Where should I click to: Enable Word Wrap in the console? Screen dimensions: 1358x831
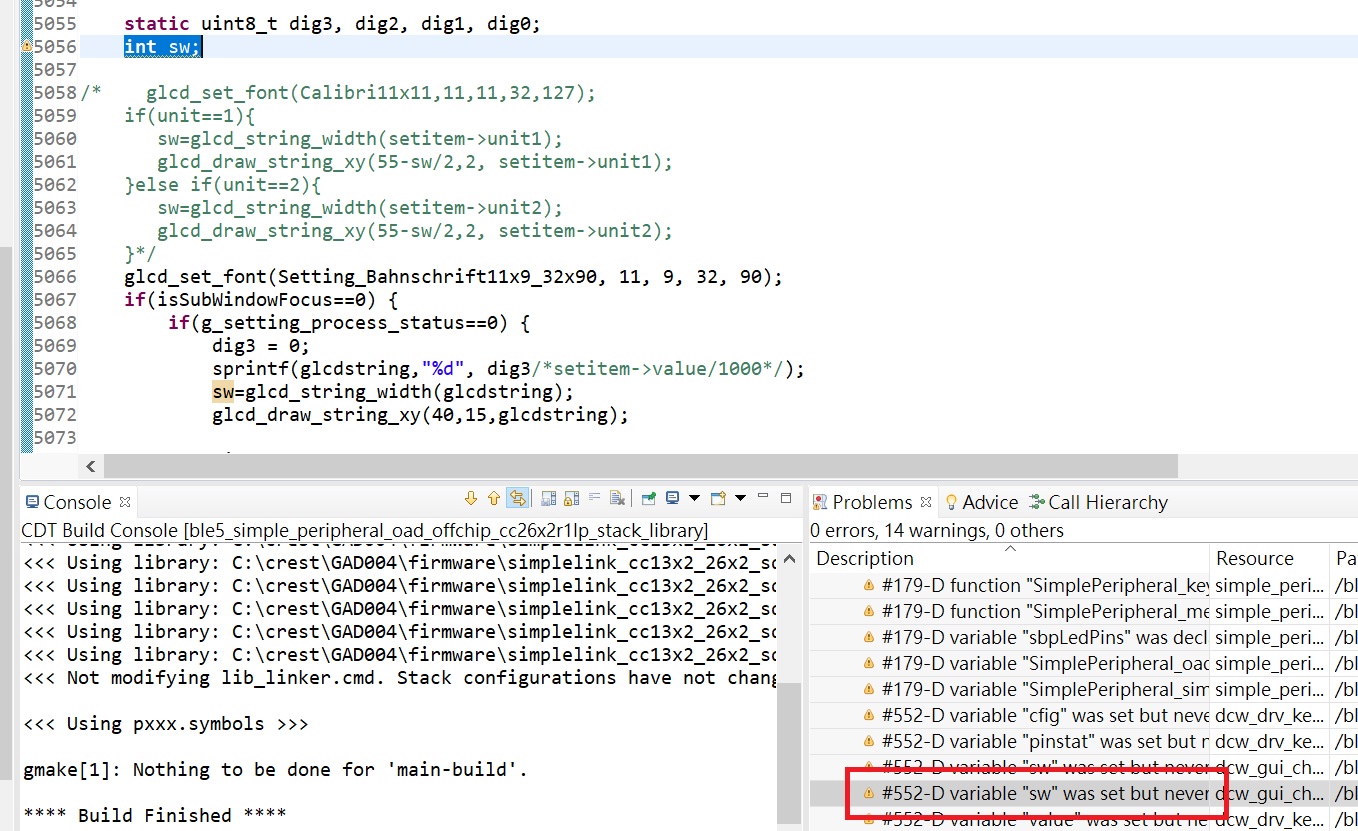(x=594, y=498)
